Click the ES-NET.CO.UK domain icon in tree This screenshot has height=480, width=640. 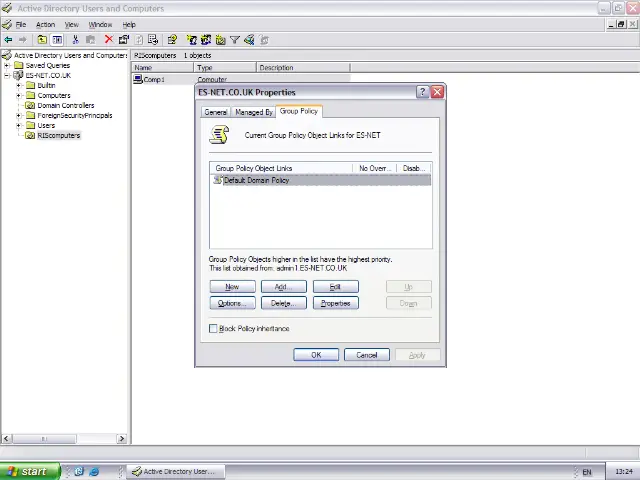pyautogui.click(x=18, y=75)
